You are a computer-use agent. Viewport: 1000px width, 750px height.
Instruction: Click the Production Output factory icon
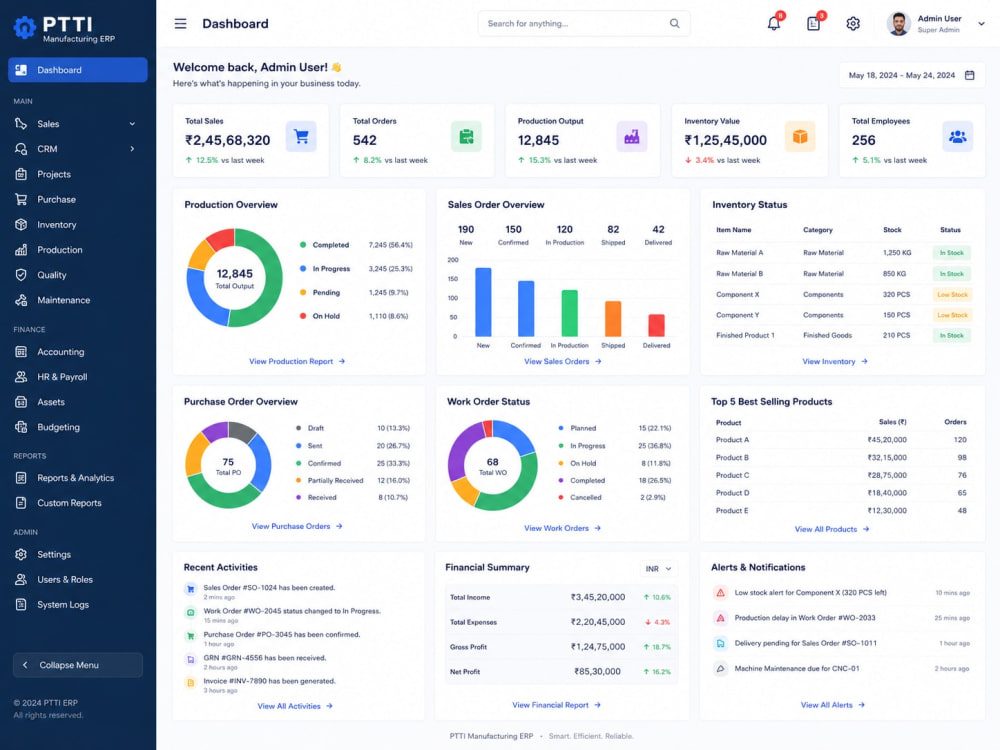tap(631, 136)
